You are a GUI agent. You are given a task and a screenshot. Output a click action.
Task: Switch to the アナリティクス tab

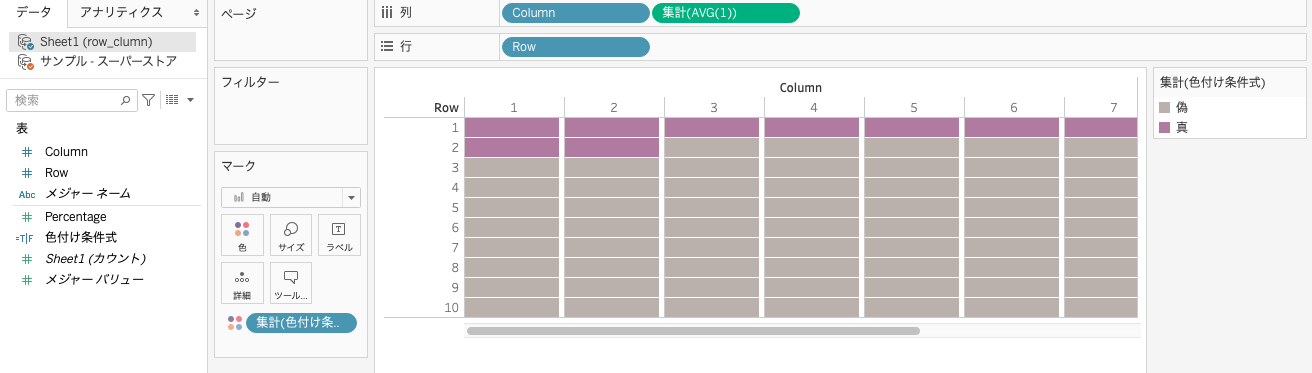click(121, 12)
